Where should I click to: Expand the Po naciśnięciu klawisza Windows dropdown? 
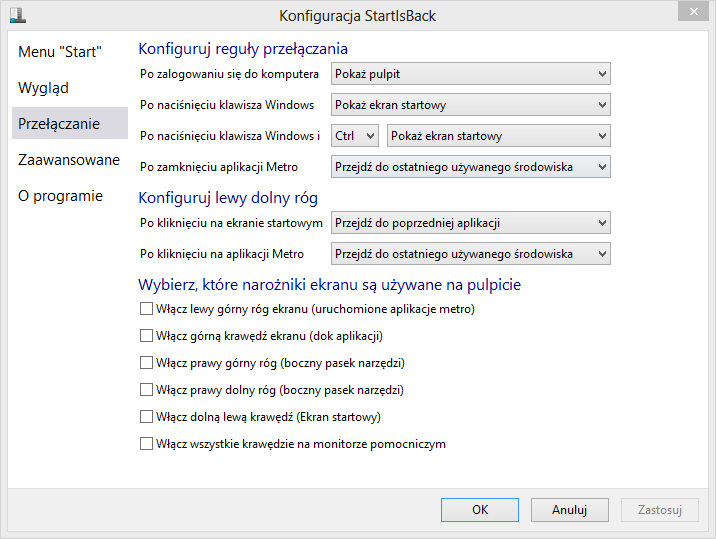tap(470, 105)
